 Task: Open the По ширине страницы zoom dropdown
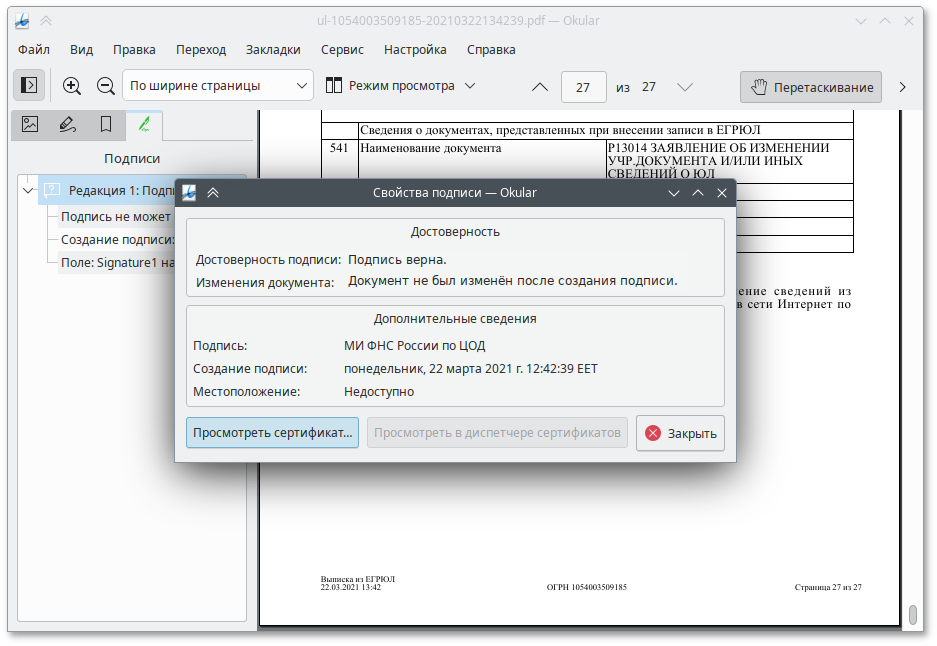pos(218,86)
